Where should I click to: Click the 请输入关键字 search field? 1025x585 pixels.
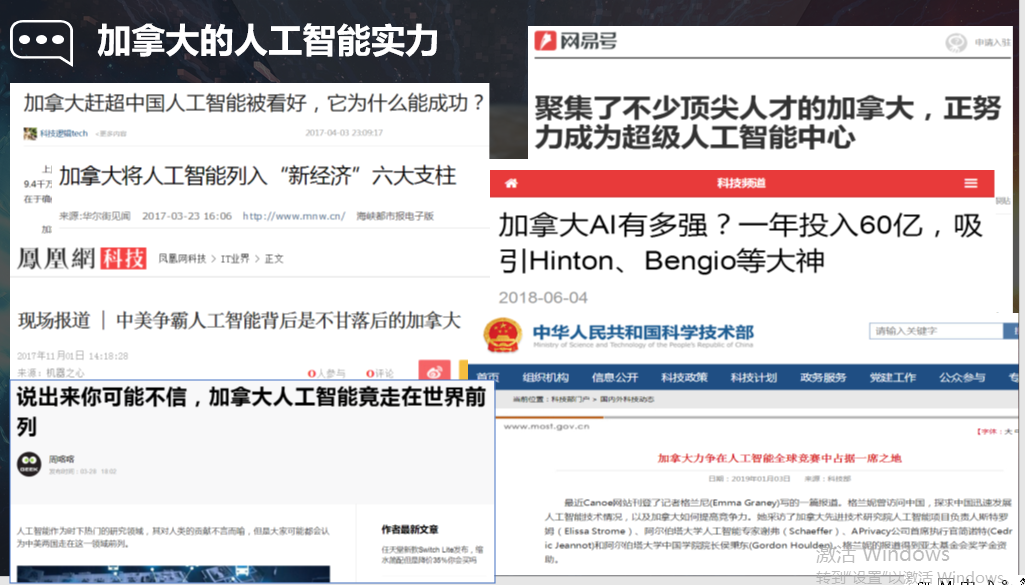click(x=930, y=331)
